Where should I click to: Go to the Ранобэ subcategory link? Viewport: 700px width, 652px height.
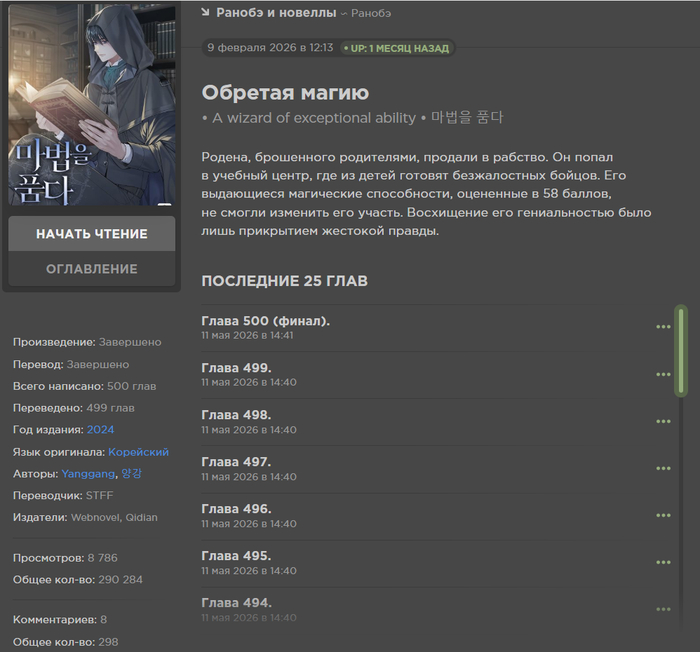click(x=371, y=13)
